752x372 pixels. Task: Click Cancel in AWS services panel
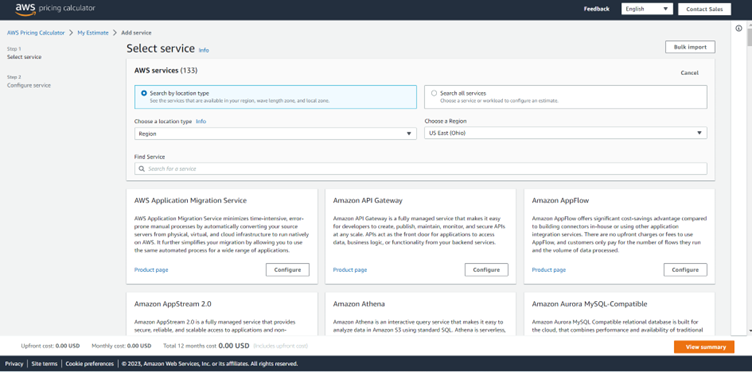point(690,73)
